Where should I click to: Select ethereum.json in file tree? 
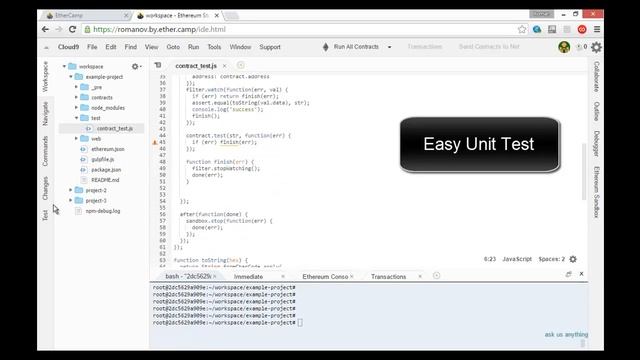(x=108, y=149)
